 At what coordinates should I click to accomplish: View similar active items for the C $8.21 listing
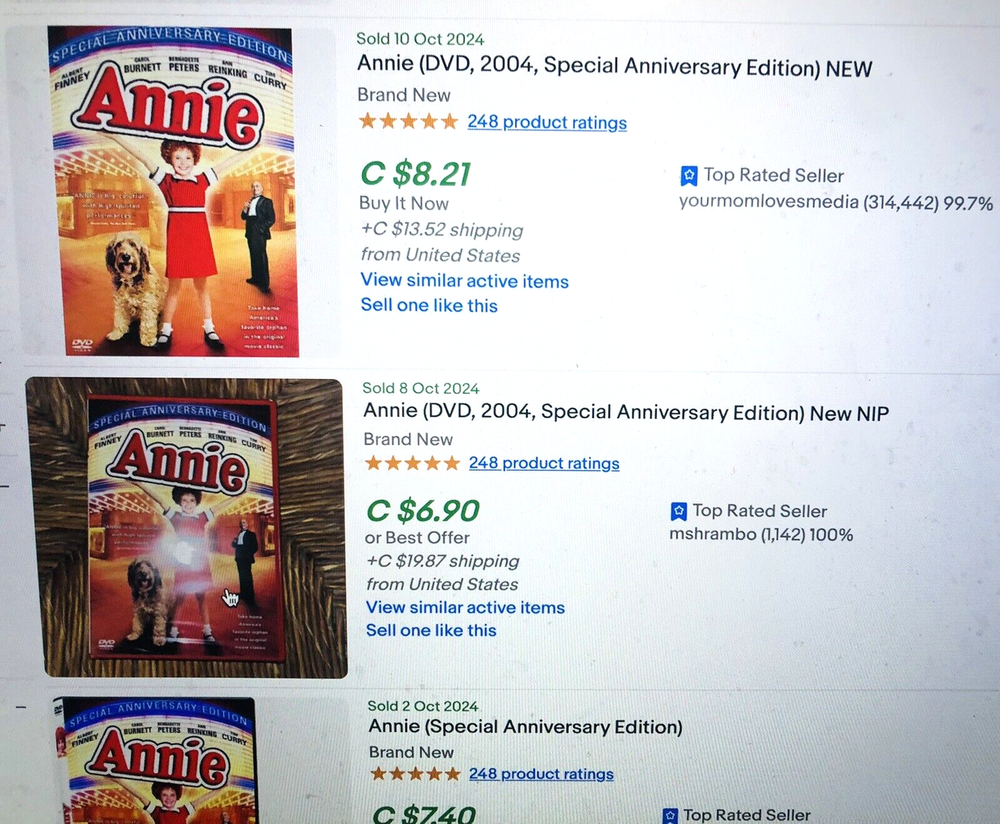464,281
